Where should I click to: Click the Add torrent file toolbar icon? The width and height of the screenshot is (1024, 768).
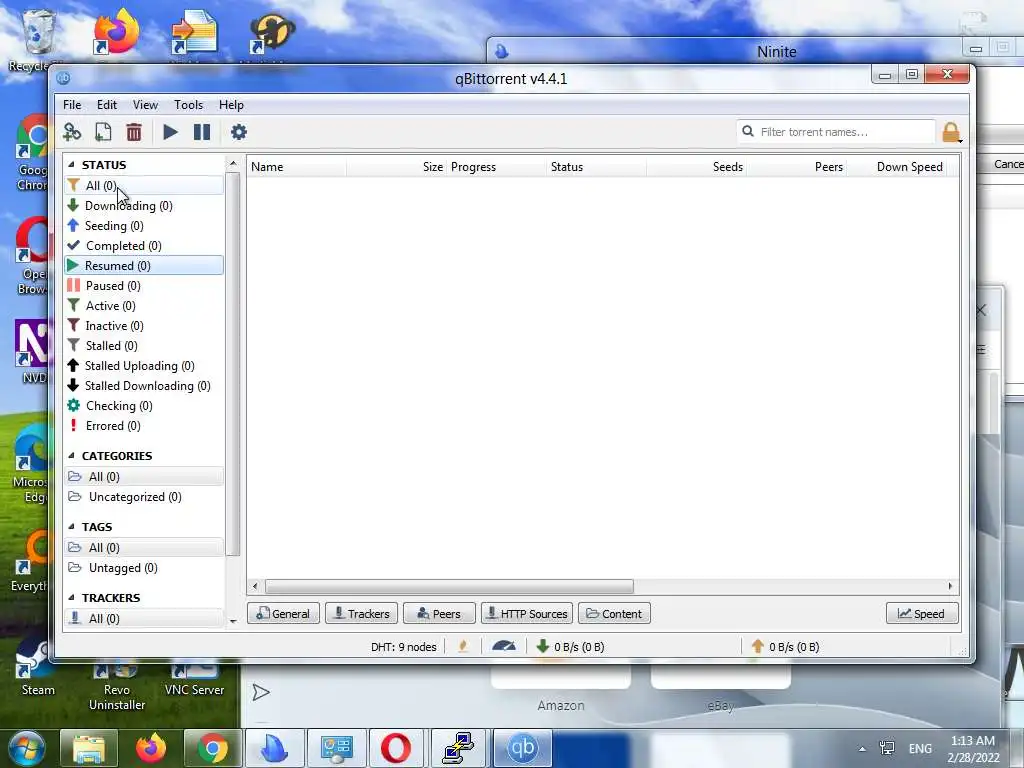coord(103,132)
